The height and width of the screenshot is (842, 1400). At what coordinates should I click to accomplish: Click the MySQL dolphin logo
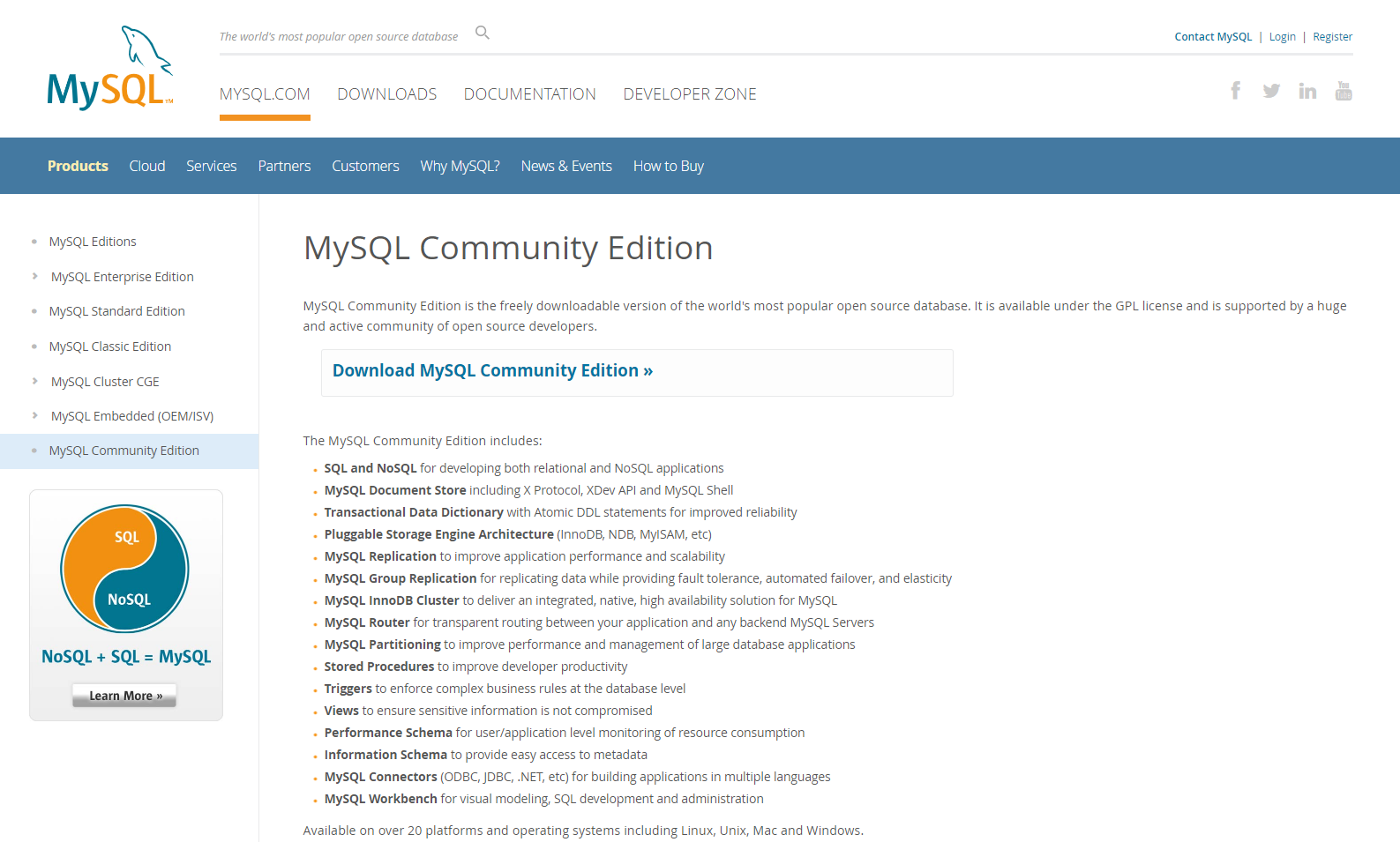pos(110,68)
